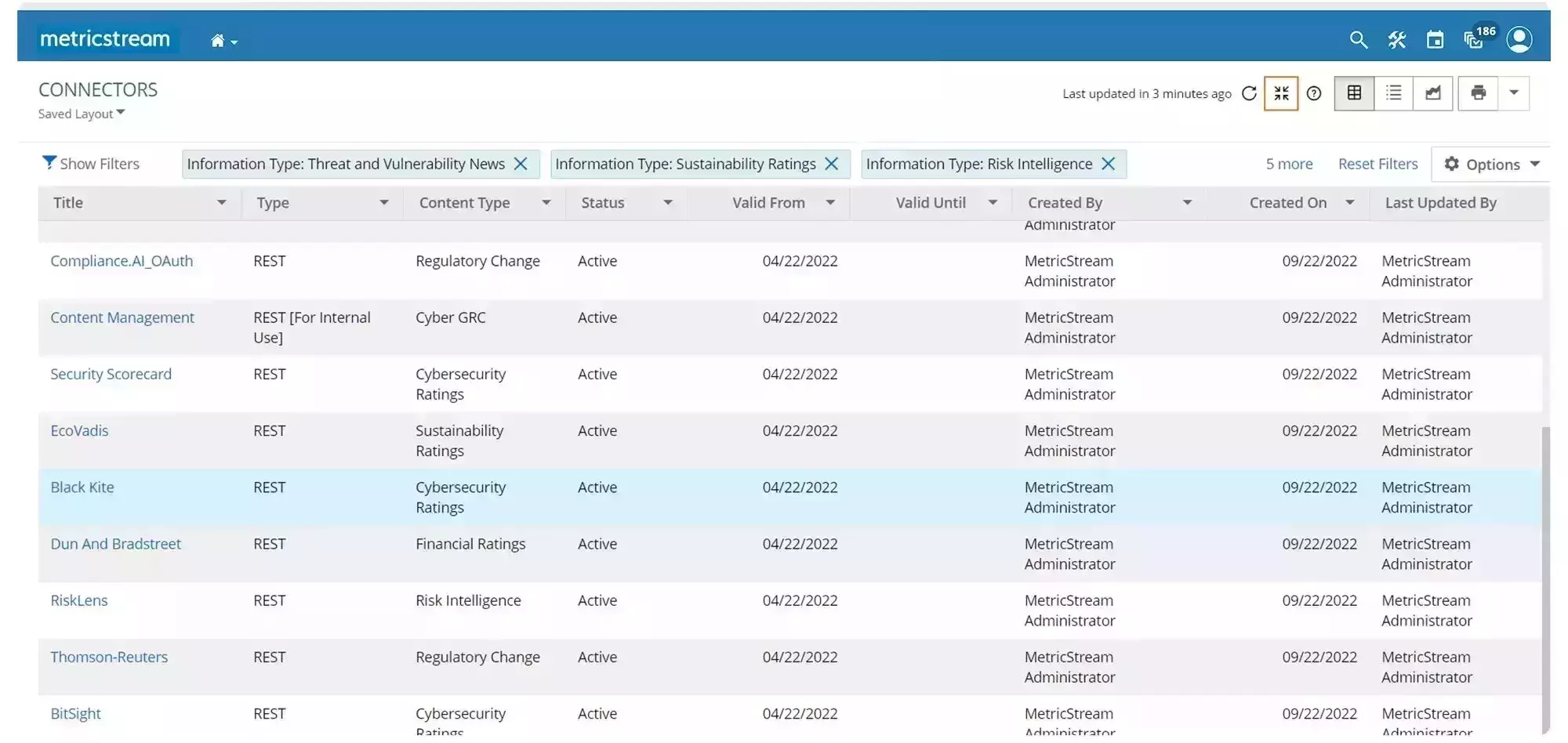This screenshot has width=1568, height=743.
Task: Select Financial Ratings cell
Action: pos(470,544)
